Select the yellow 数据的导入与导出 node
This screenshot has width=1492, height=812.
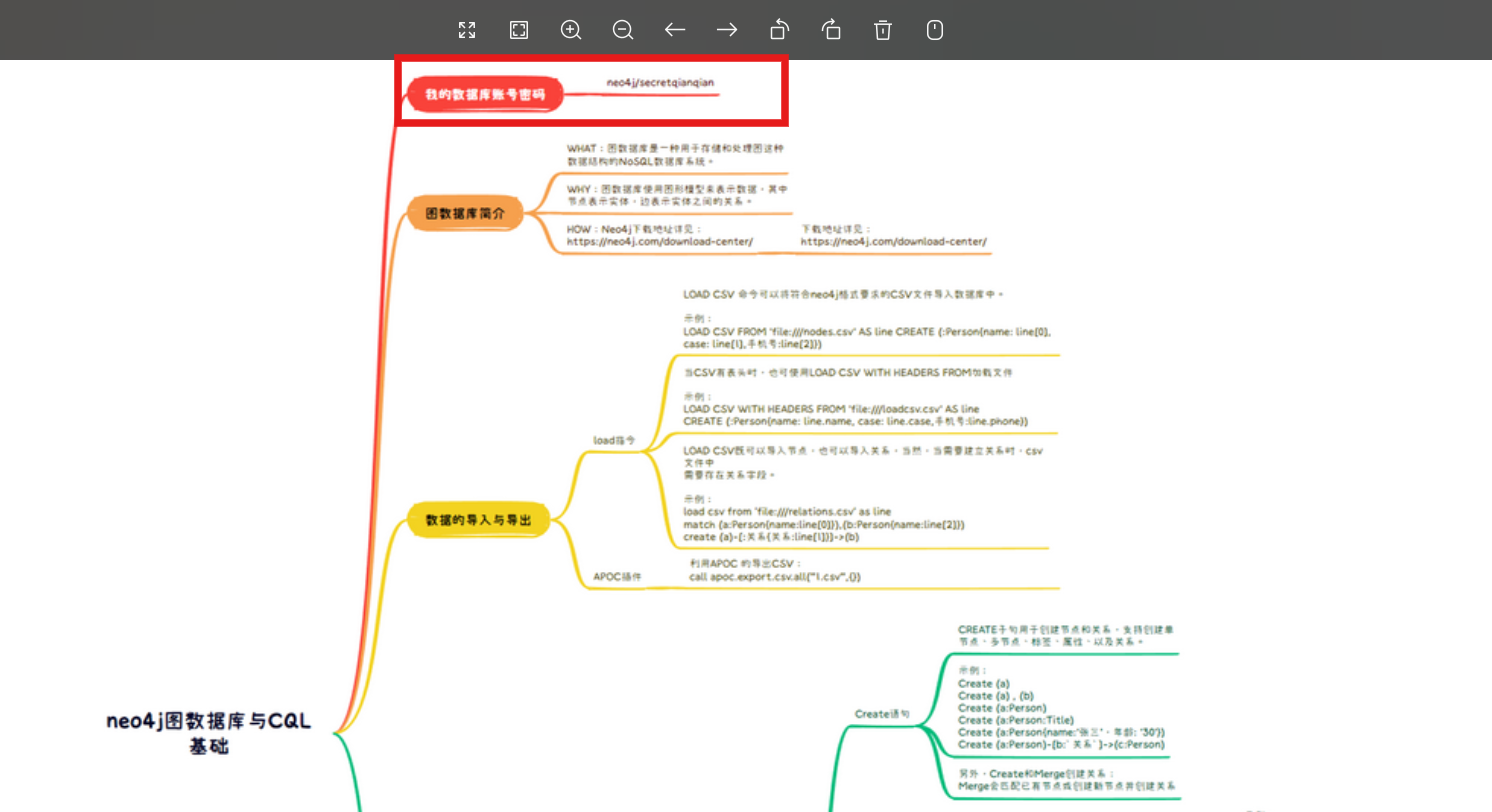click(479, 521)
